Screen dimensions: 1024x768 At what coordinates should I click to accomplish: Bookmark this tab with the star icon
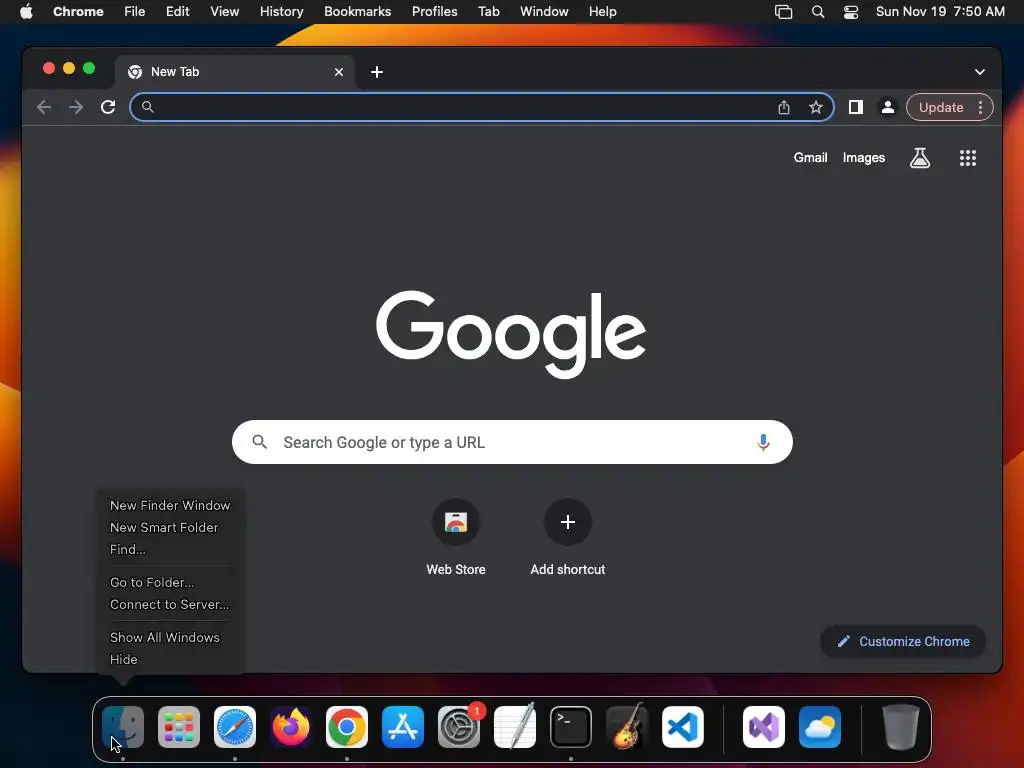click(x=816, y=107)
